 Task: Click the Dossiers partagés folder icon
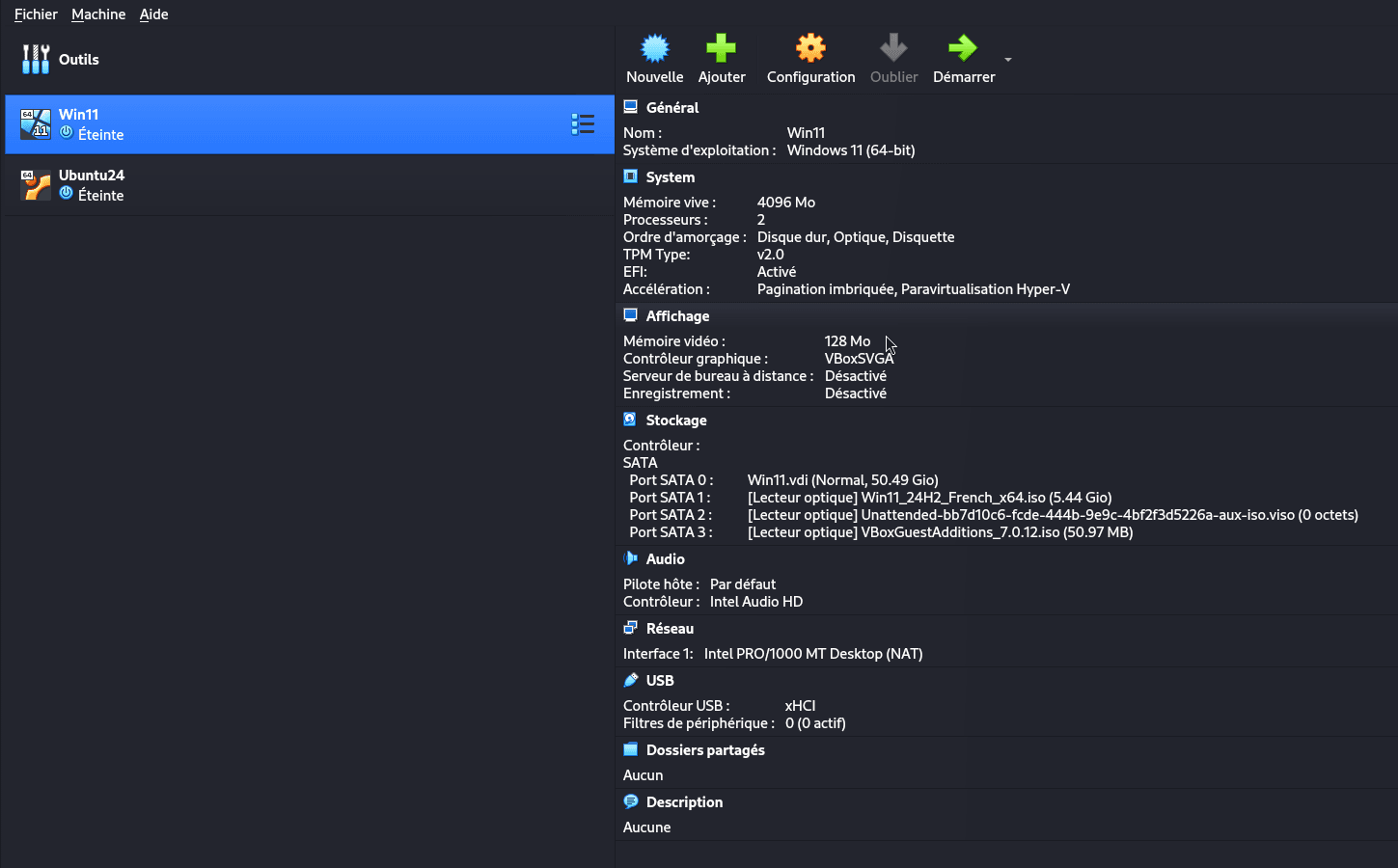click(x=631, y=749)
